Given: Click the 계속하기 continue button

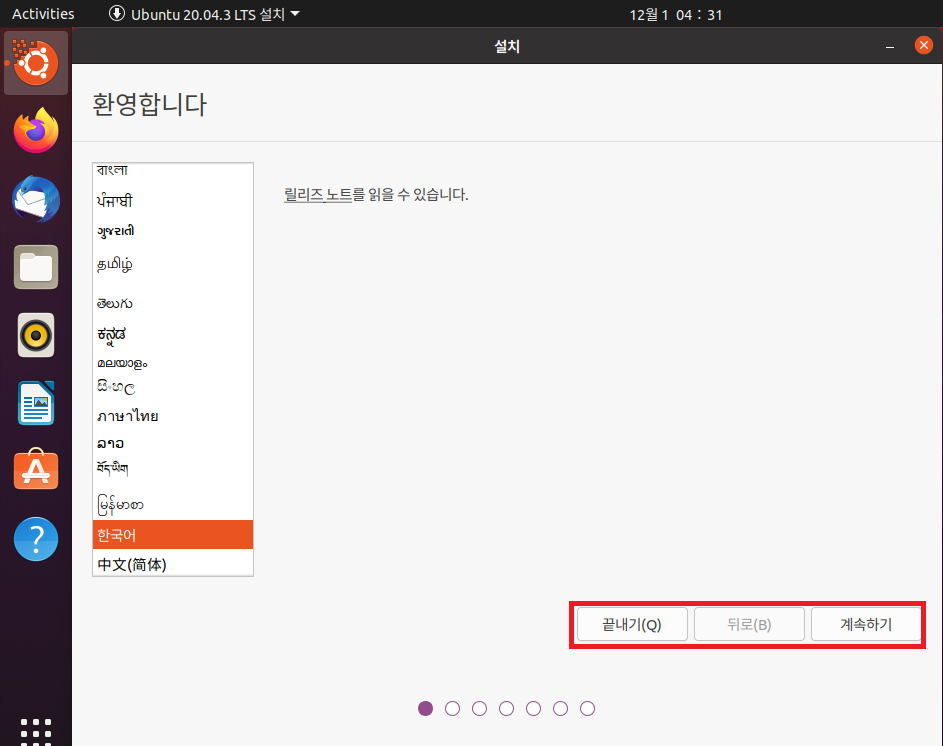Looking at the screenshot, I should (866, 624).
